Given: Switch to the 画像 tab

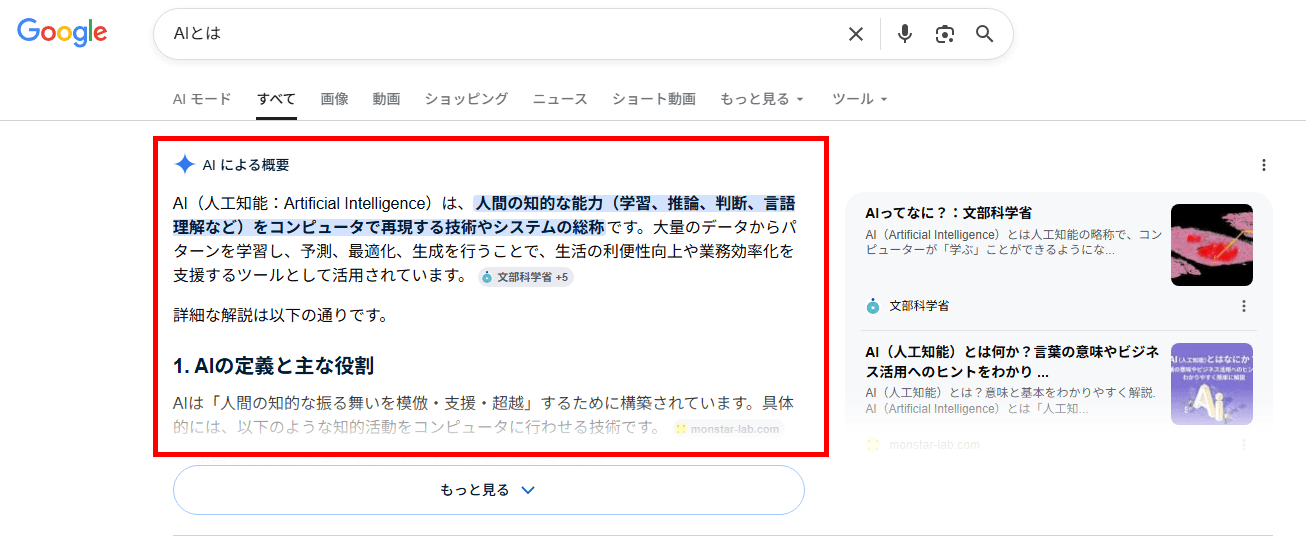Looking at the screenshot, I should (x=335, y=99).
